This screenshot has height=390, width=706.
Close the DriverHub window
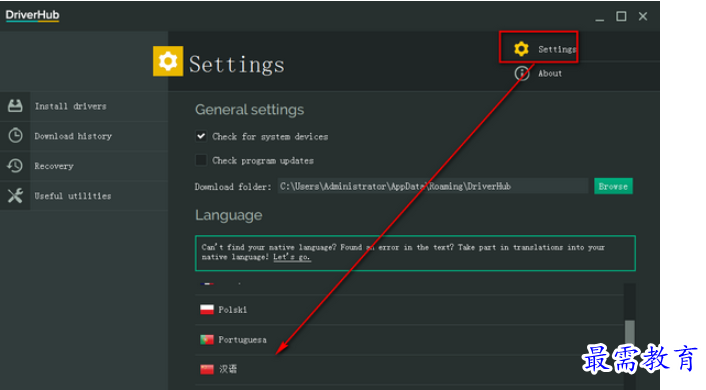[x=643, y=17]
